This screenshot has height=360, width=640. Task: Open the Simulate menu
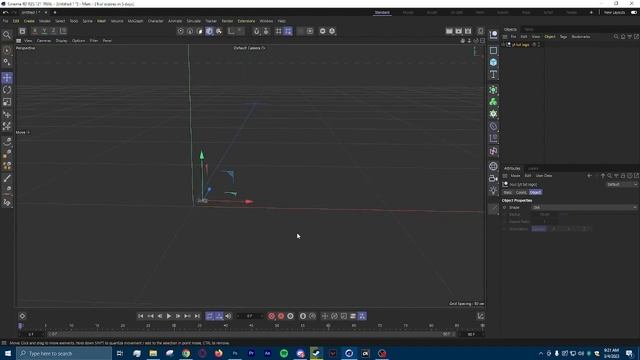coord(194,21)
